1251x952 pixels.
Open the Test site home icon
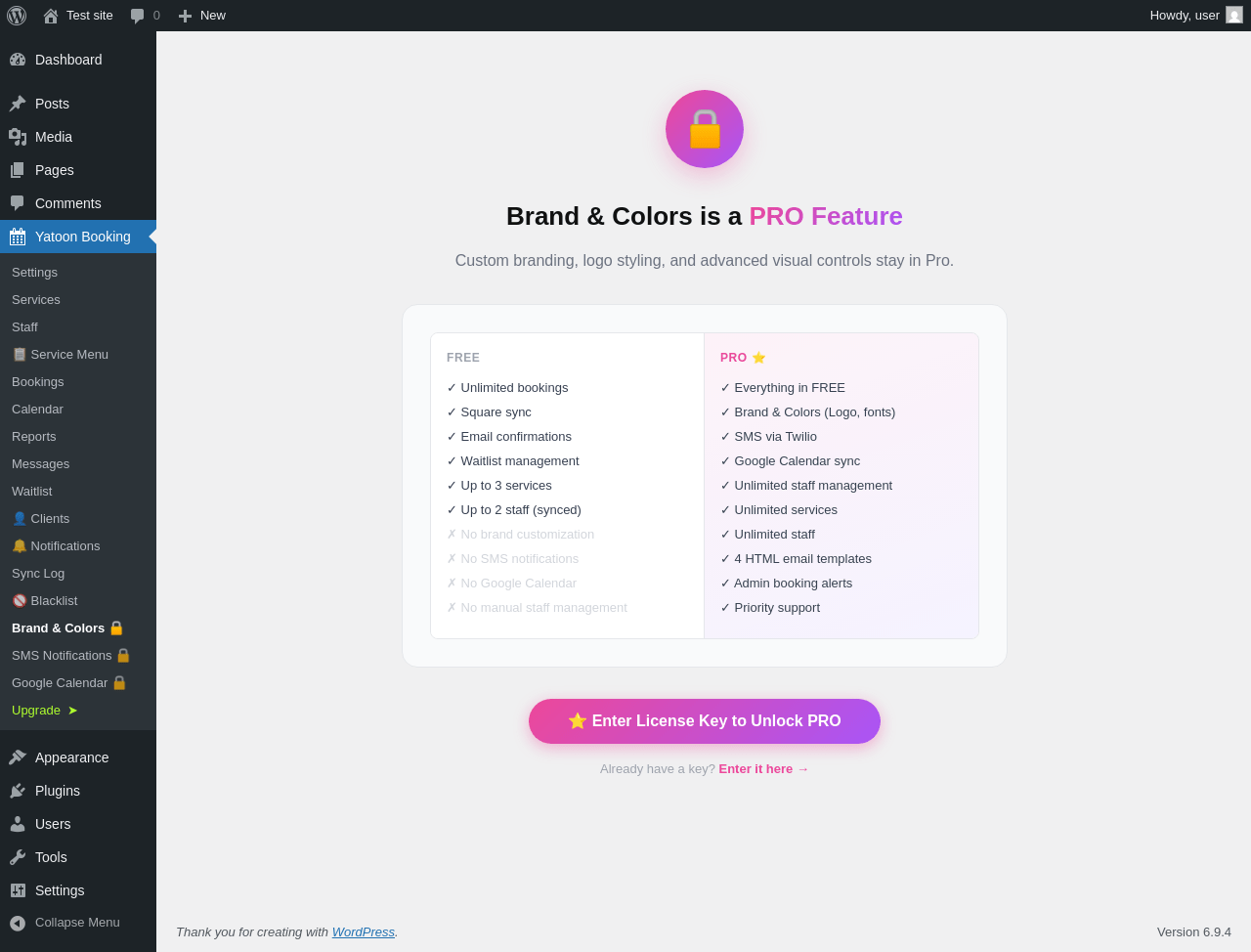(x=51, y=16)
